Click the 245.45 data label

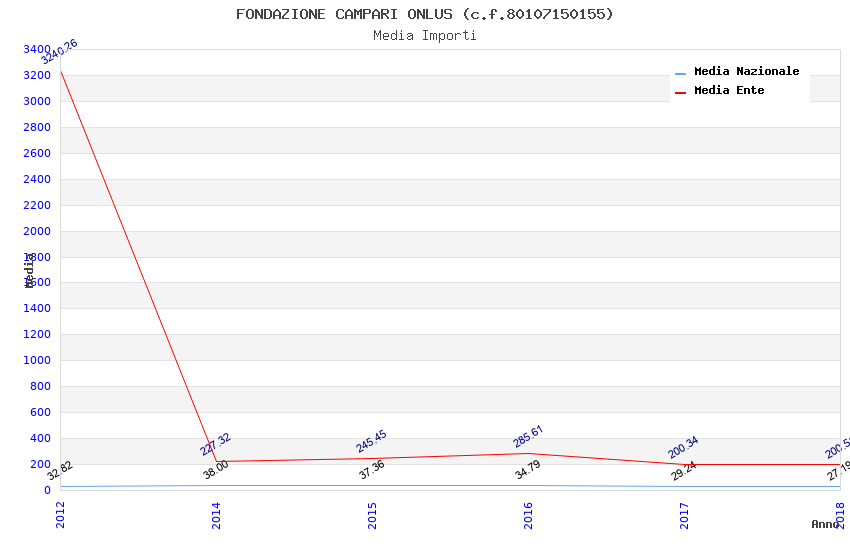tap(371, 441)
